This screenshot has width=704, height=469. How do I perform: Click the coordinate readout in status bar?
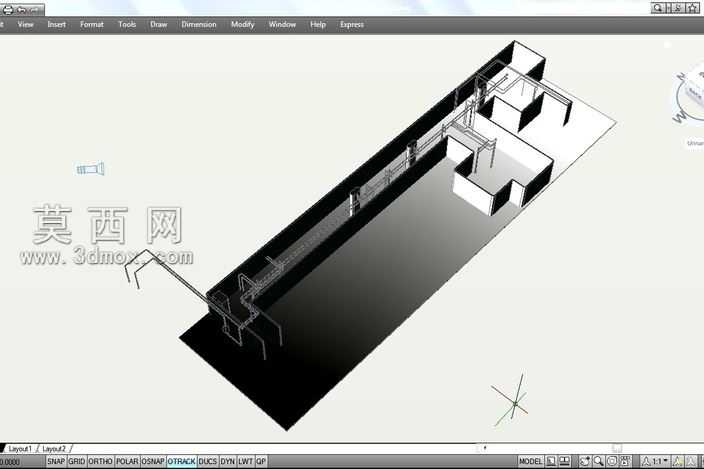(x=10, y=461)
